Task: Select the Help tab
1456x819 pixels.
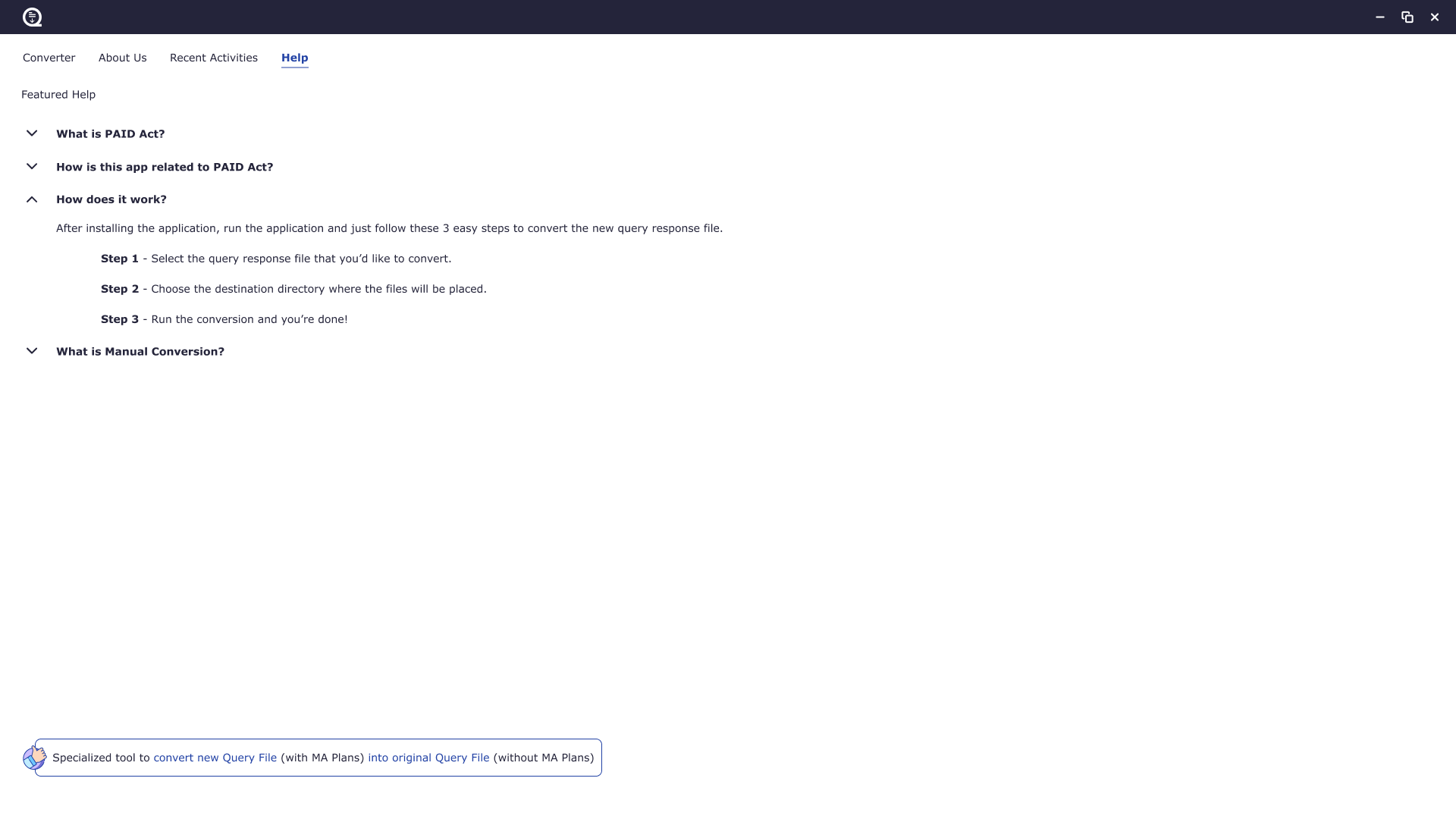Action: (x=294, y=58)
